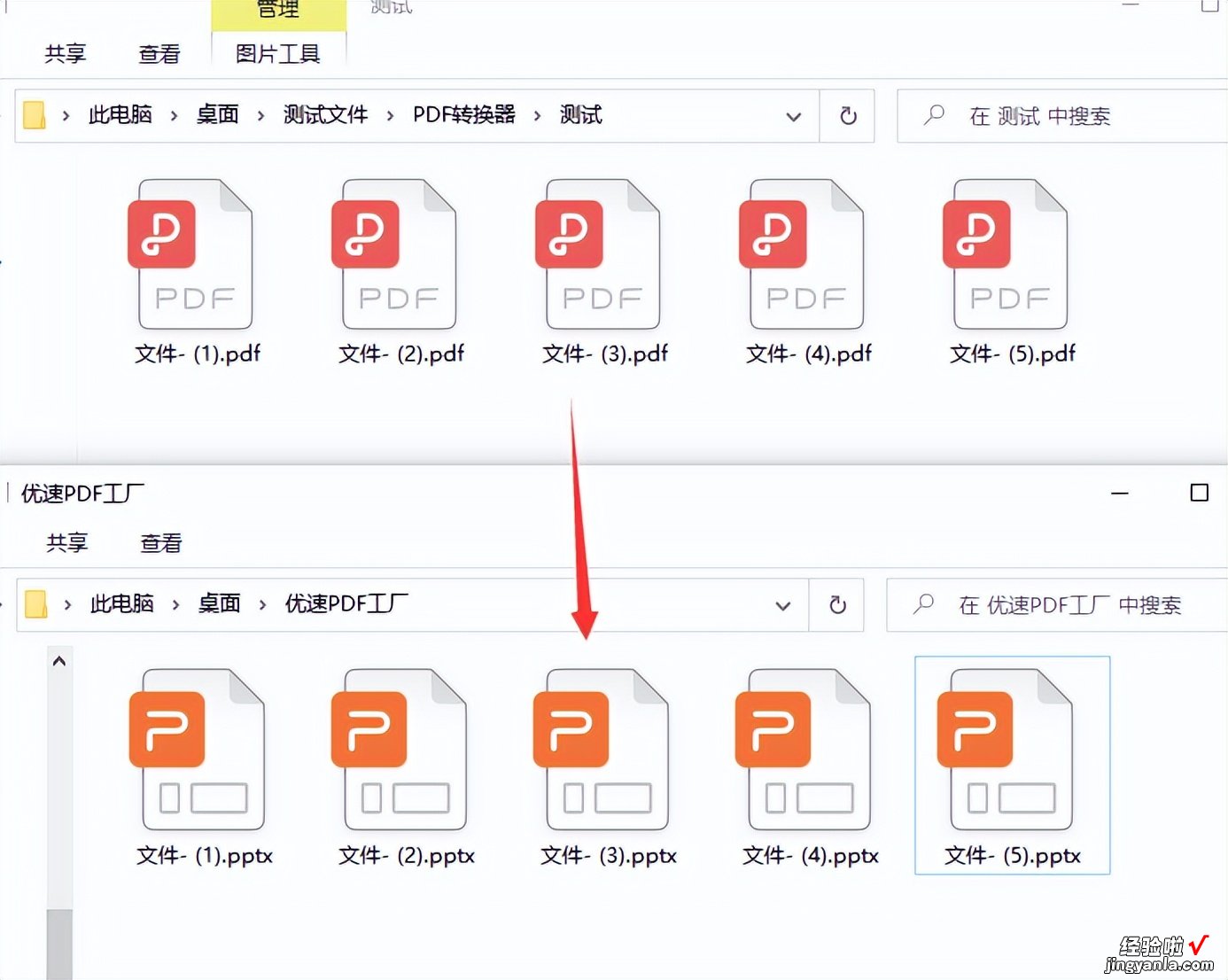Click the 文件- (4).pptx file name
The width and height of the screenshot is (1228, 980).
[811, 856]
